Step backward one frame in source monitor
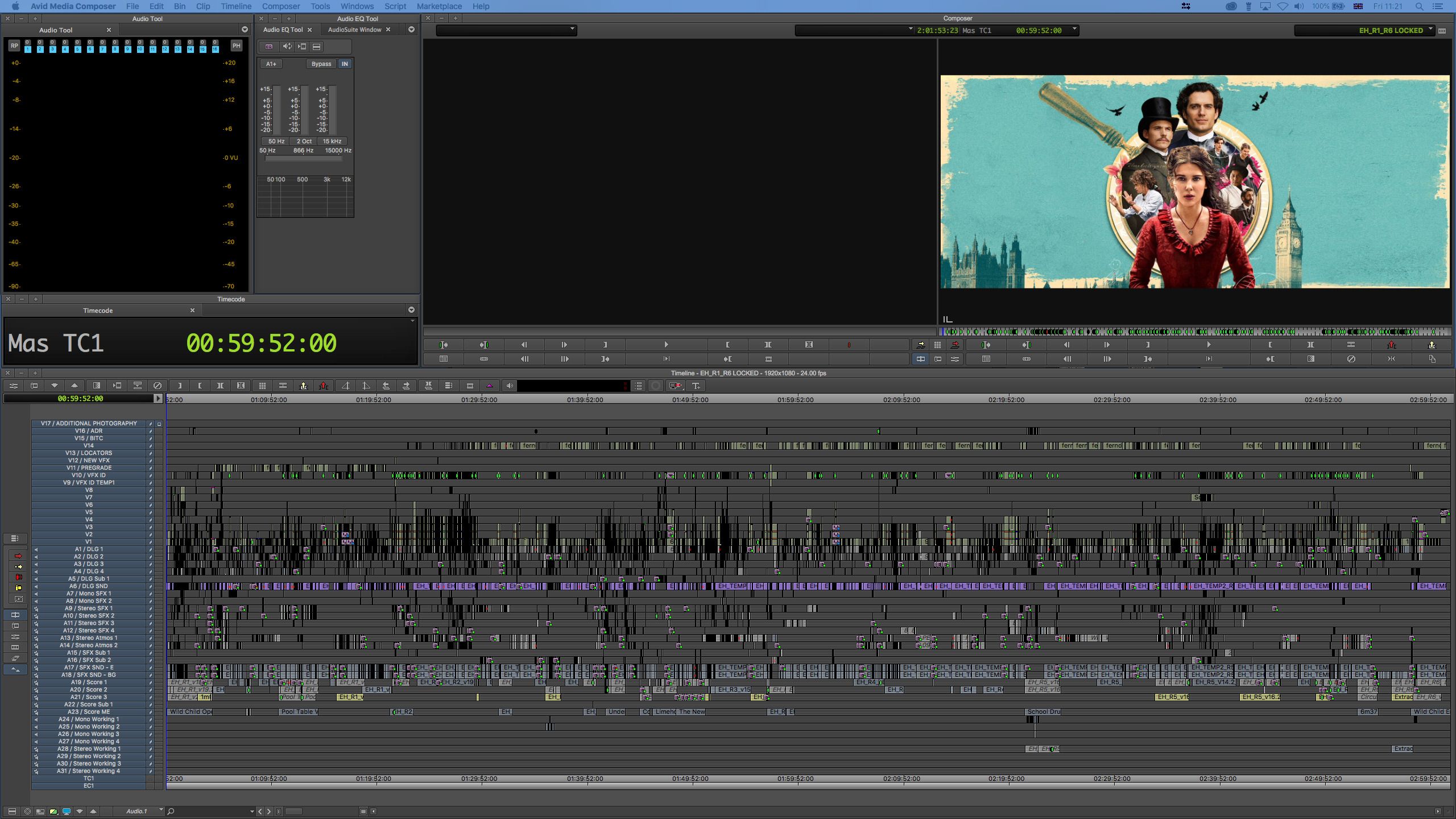This screenshot has width=1456, height=819. click(524, 345)
